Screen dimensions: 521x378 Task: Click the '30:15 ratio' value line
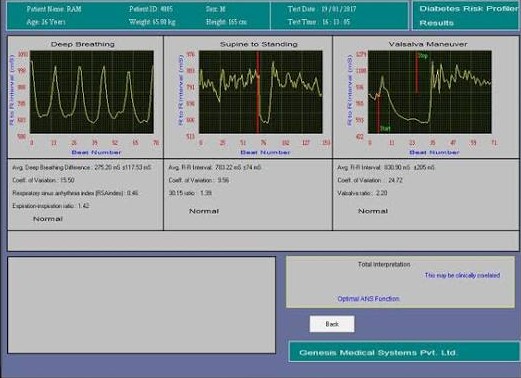[190, 193]
